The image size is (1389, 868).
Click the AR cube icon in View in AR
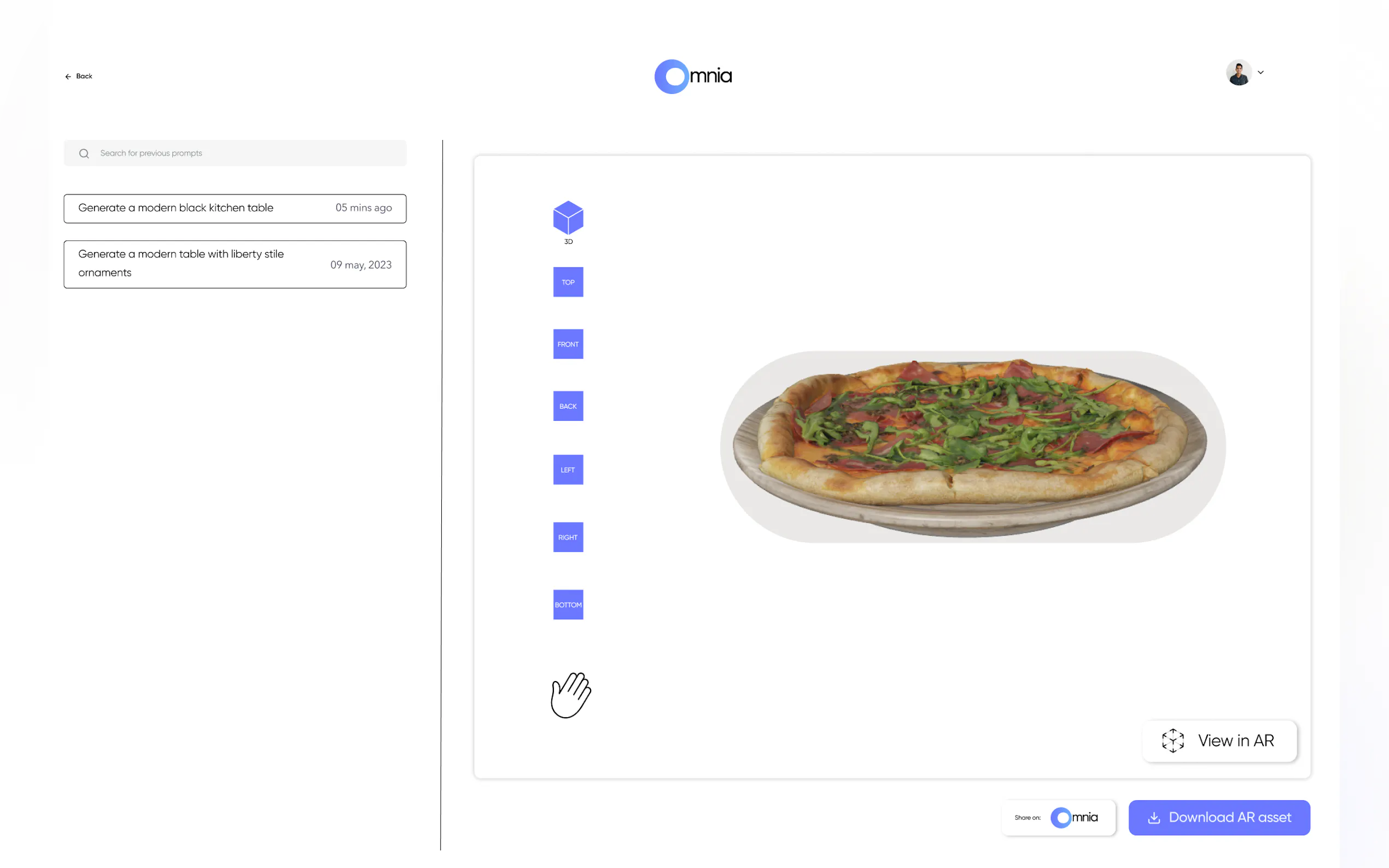pyautogui.click(x=1172, y=741)
